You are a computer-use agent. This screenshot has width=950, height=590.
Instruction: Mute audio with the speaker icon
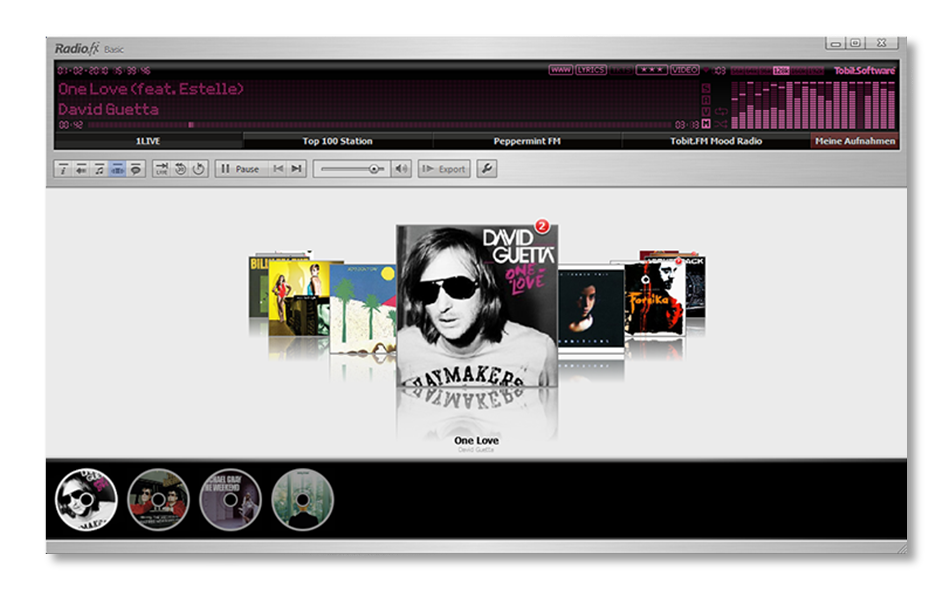coord(401,169)
